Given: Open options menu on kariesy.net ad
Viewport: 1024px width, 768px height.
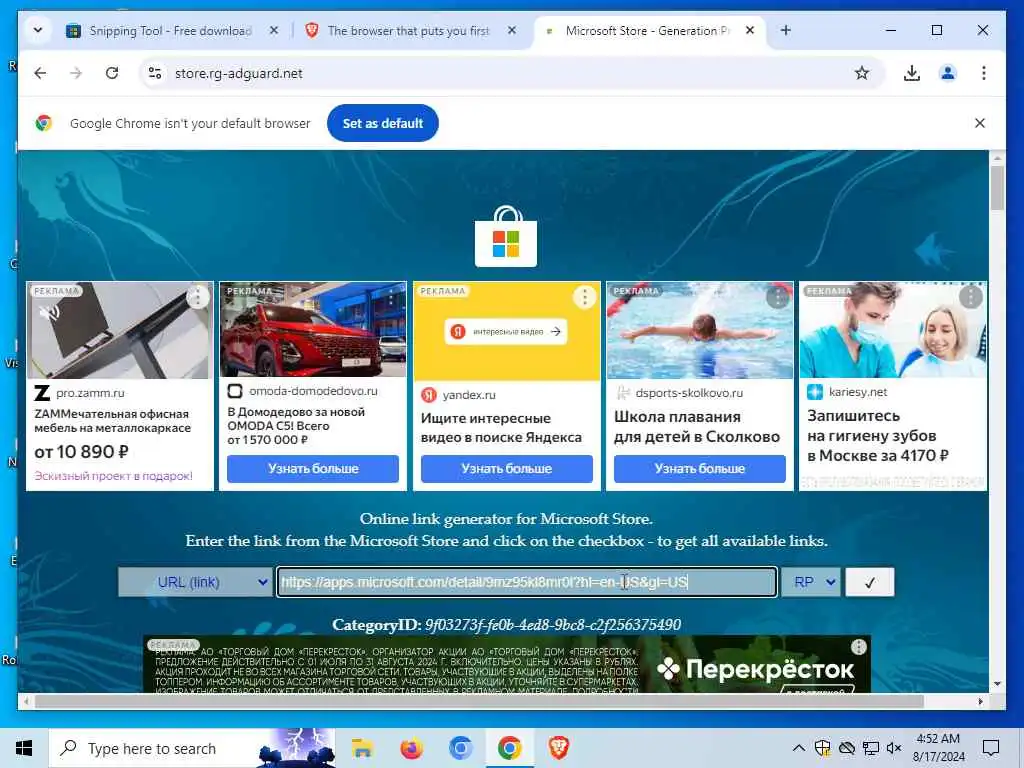Looking at the screenshot, I should 970,297.
